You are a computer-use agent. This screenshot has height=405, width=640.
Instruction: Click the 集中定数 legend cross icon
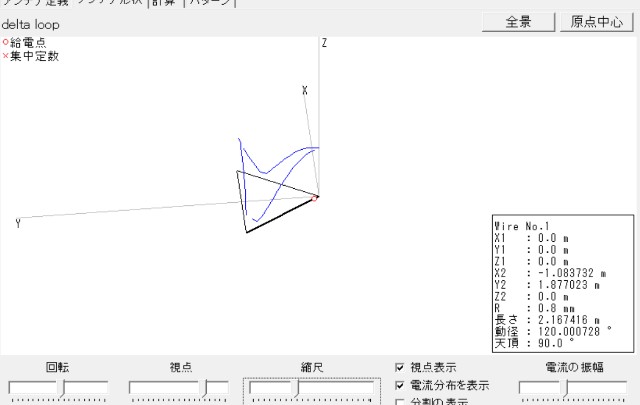coord(5,56)
